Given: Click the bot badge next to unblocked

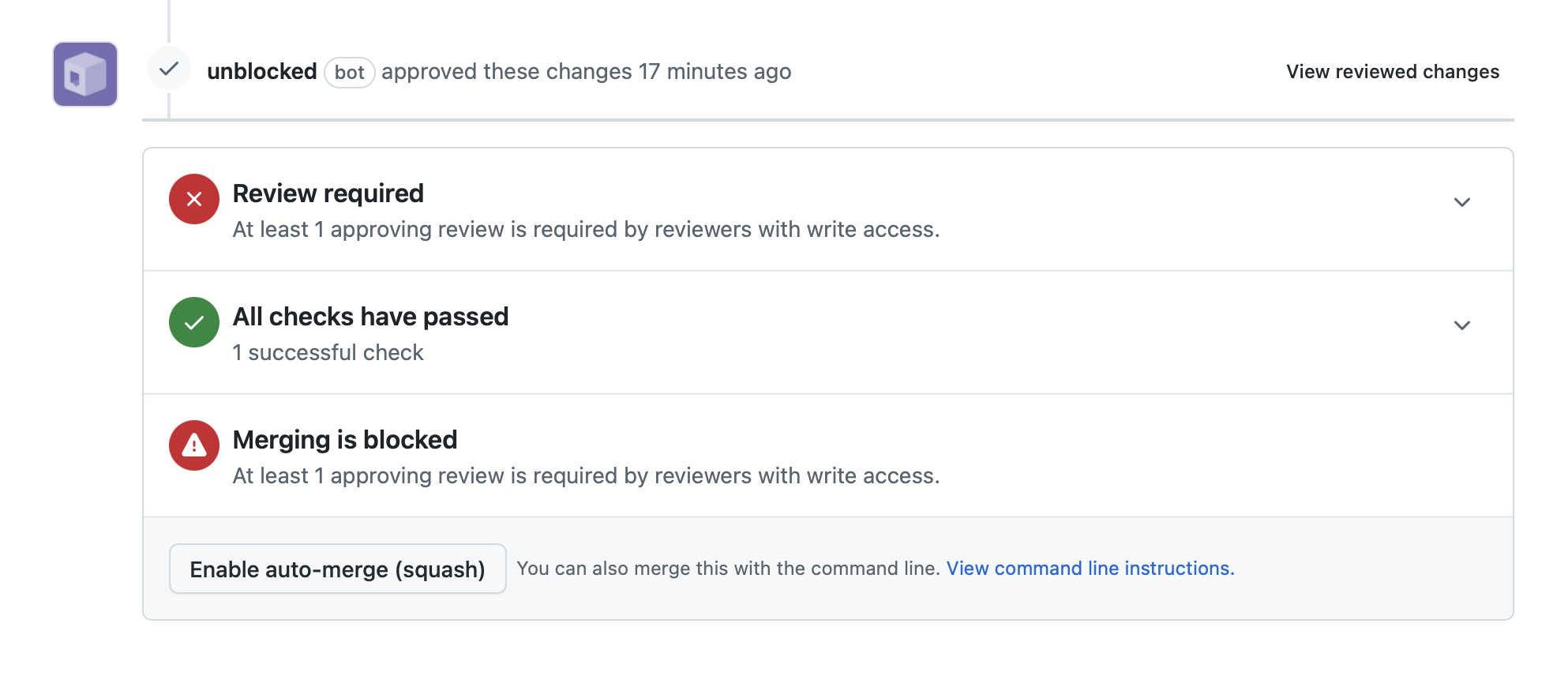Looking at the screenshot, I should click(350, 72).
